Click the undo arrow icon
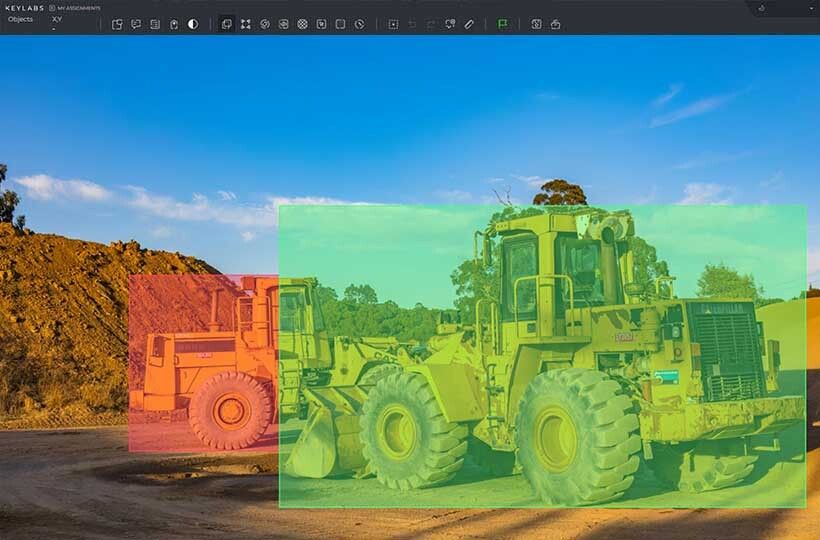Screen dimensions: 820x540 pyautogui.click(x=412, y=24)
